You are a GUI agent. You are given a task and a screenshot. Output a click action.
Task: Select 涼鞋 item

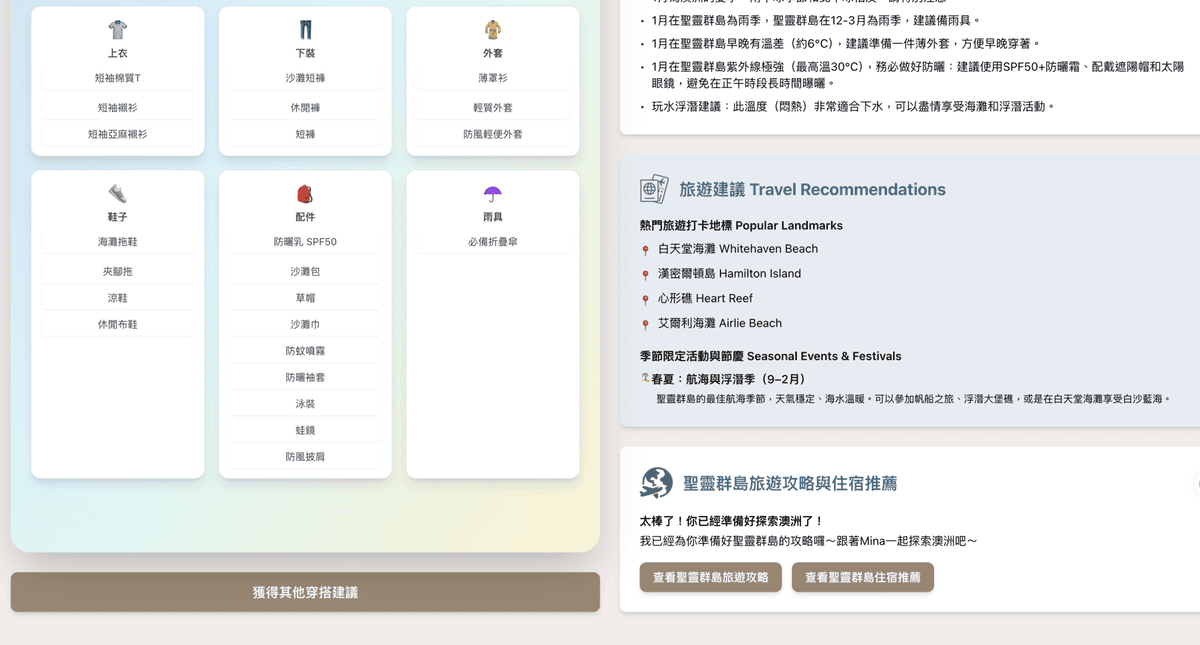(x=118, y=298)
